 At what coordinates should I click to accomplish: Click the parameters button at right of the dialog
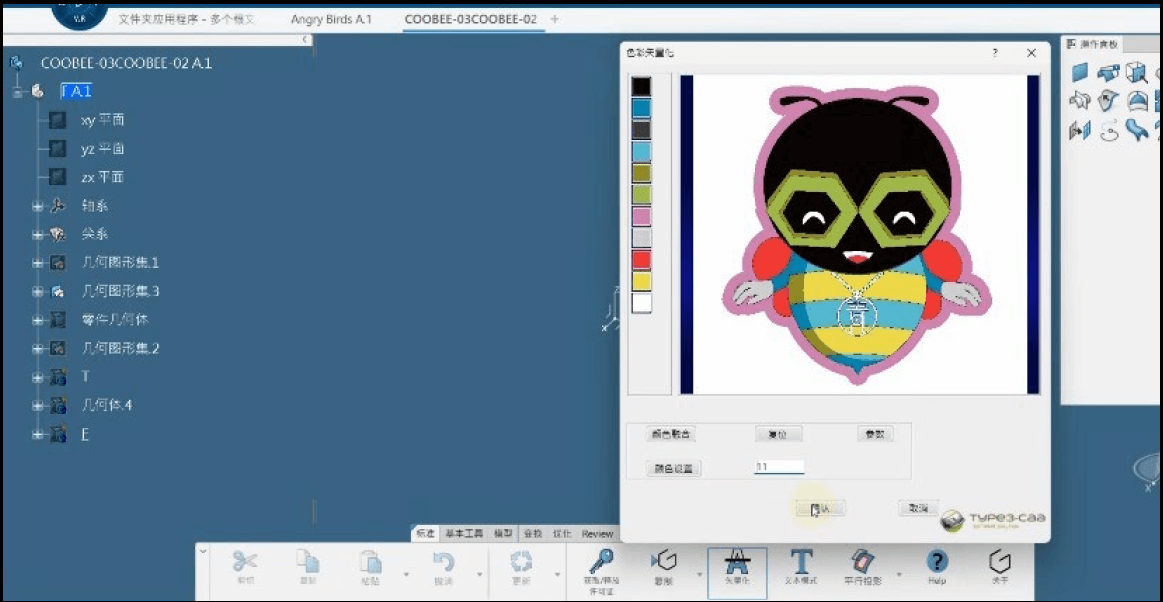coord(875,434)
